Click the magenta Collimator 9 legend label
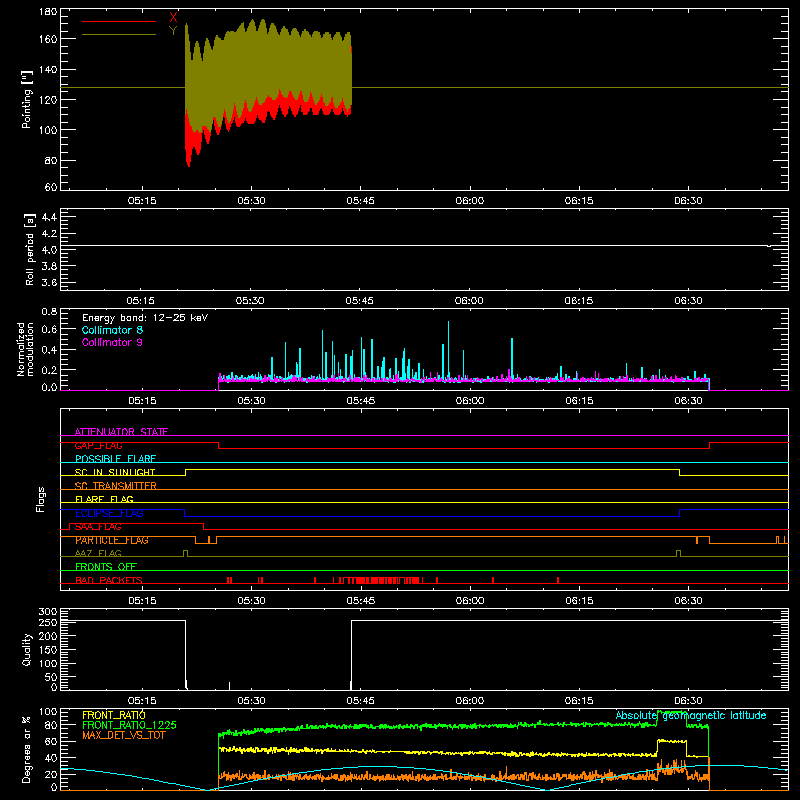Viewport: 800px width, 800px height. [x=112, y=342]
